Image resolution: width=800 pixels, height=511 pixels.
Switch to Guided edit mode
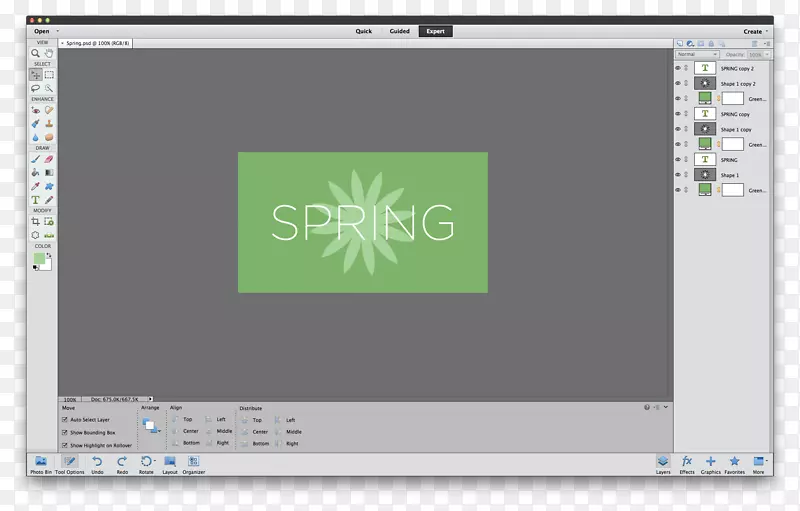click(x=399, y=31)
